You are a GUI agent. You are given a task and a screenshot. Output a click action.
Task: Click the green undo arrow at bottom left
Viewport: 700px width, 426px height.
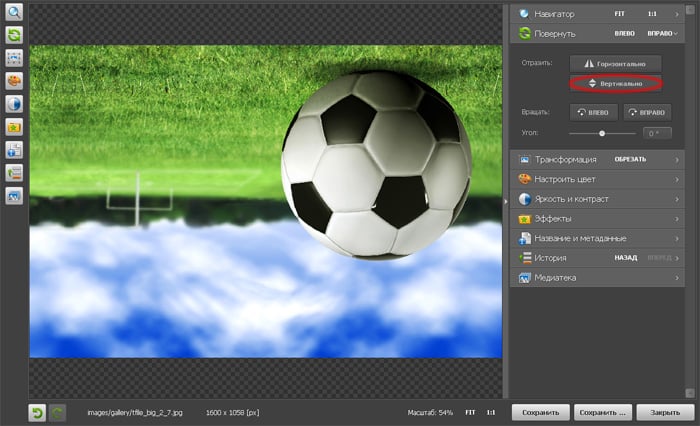[37, 412]
